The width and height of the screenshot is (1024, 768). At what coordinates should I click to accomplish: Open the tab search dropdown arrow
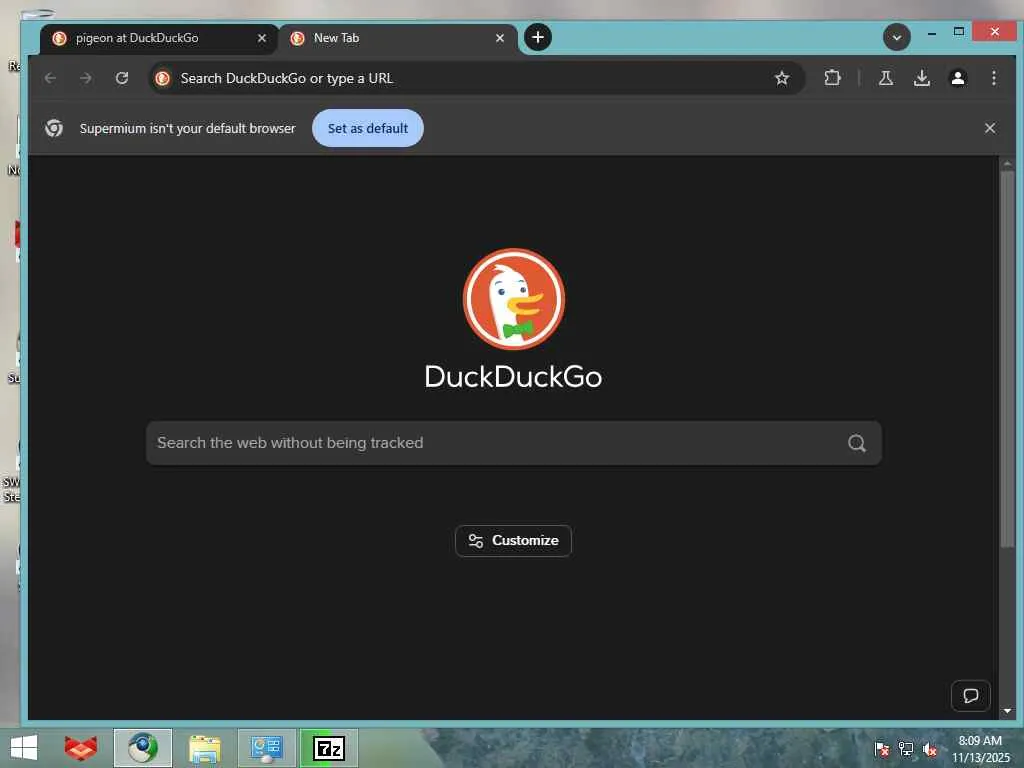(x=897, y=37)
